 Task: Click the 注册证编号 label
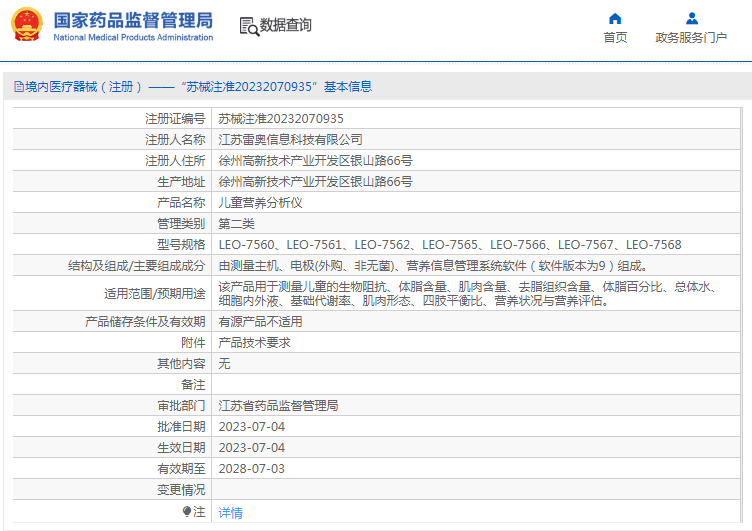175,118
